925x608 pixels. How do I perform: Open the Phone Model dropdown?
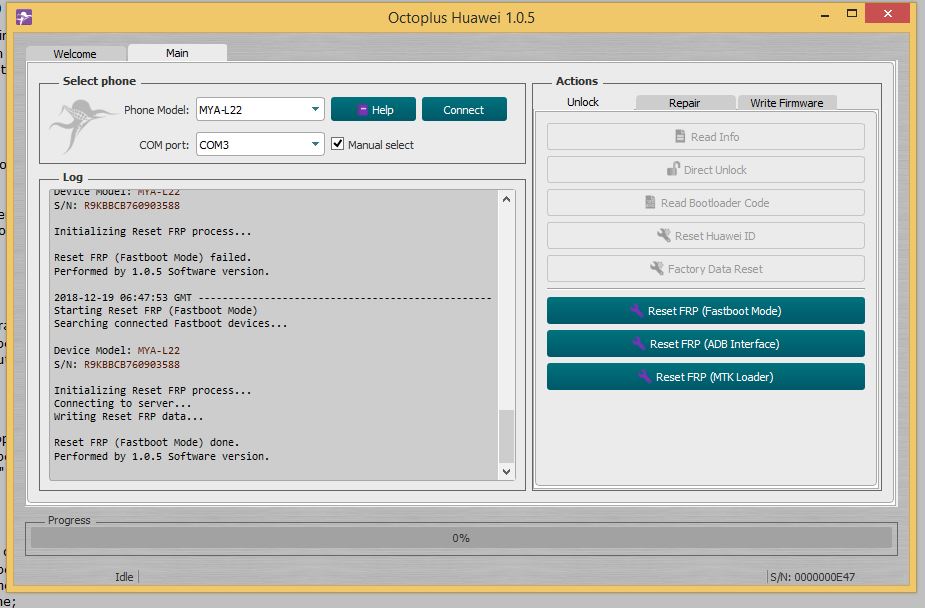pyautogui.click(x=260, y=109)
